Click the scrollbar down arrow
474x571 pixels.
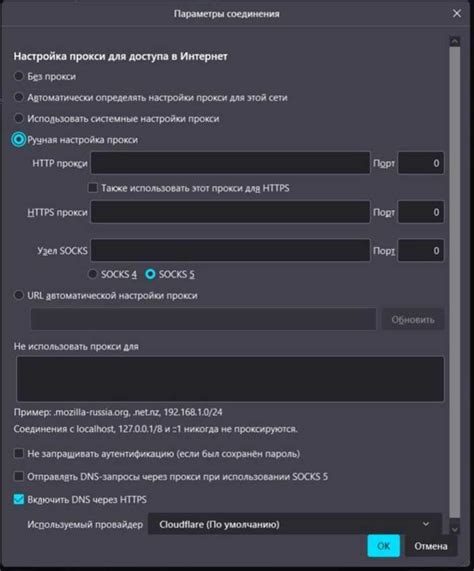(454, 529)
